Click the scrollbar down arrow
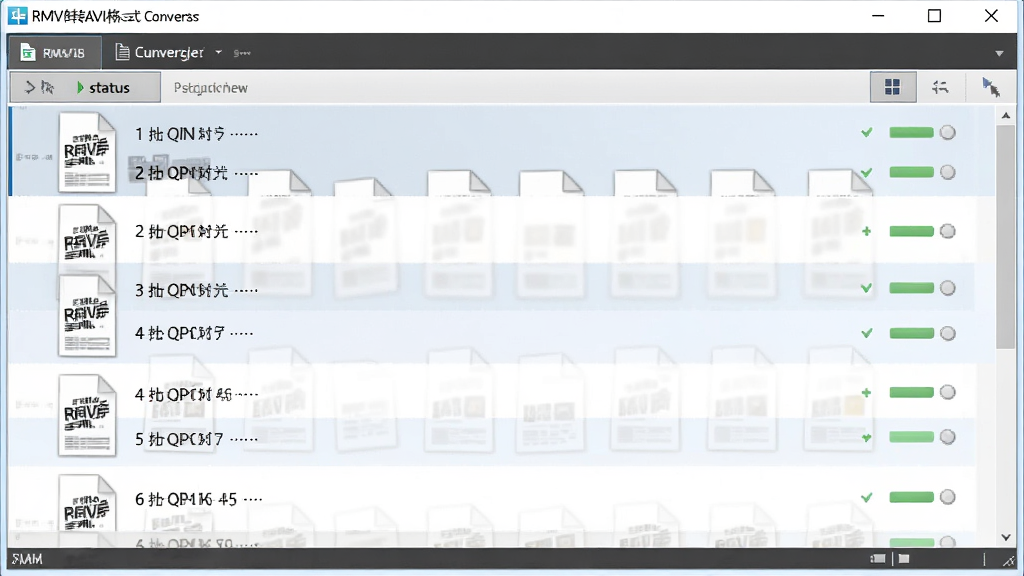This screenshot has height=576, width=1024. 1006,537
